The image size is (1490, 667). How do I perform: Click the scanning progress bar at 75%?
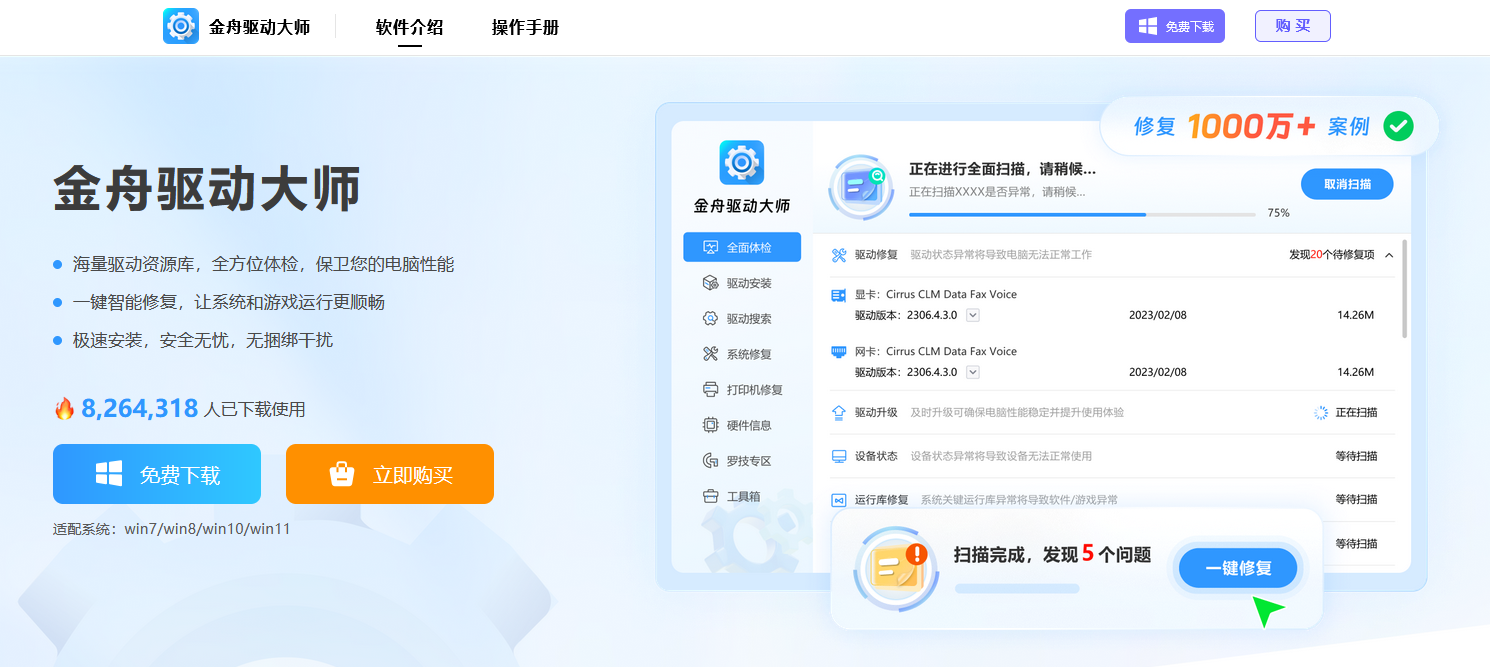1082,214
